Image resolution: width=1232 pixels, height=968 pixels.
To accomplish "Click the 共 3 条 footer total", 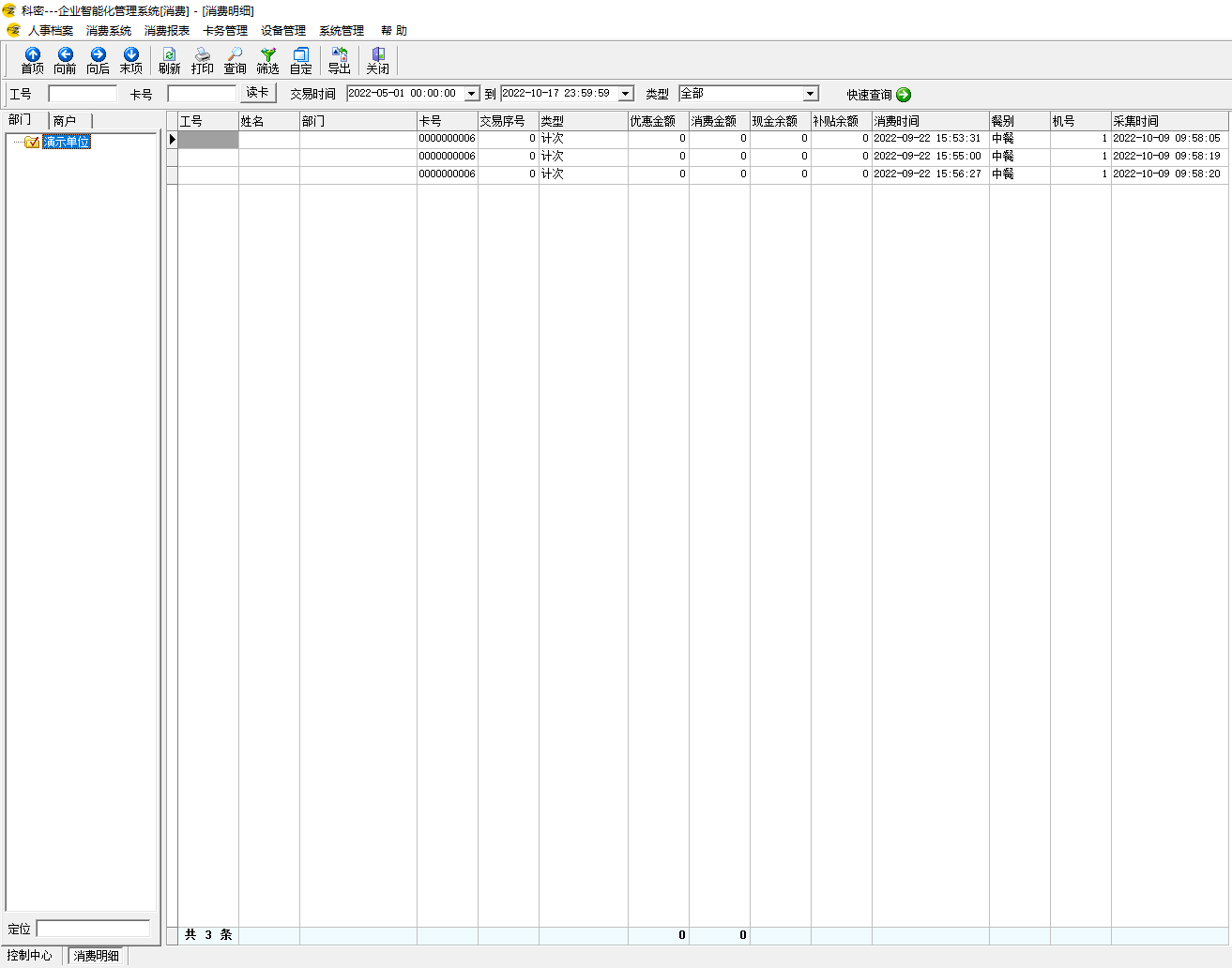I will [x=208, y=935].
